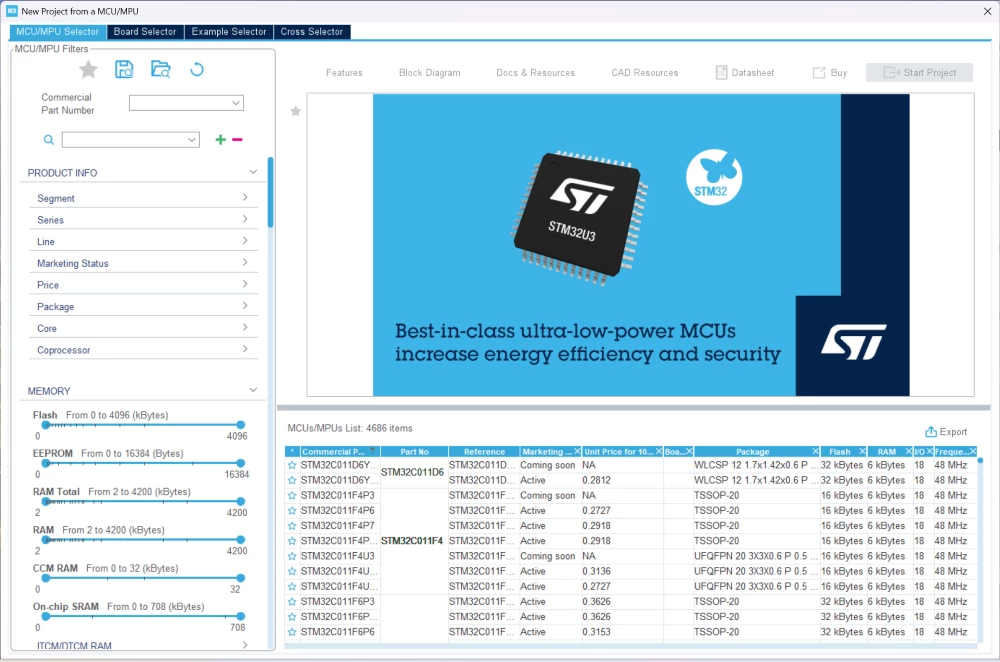Toggle favorite star for STM32C011F4P6 row
This screenshot has width=1000, height=662.
292,511
